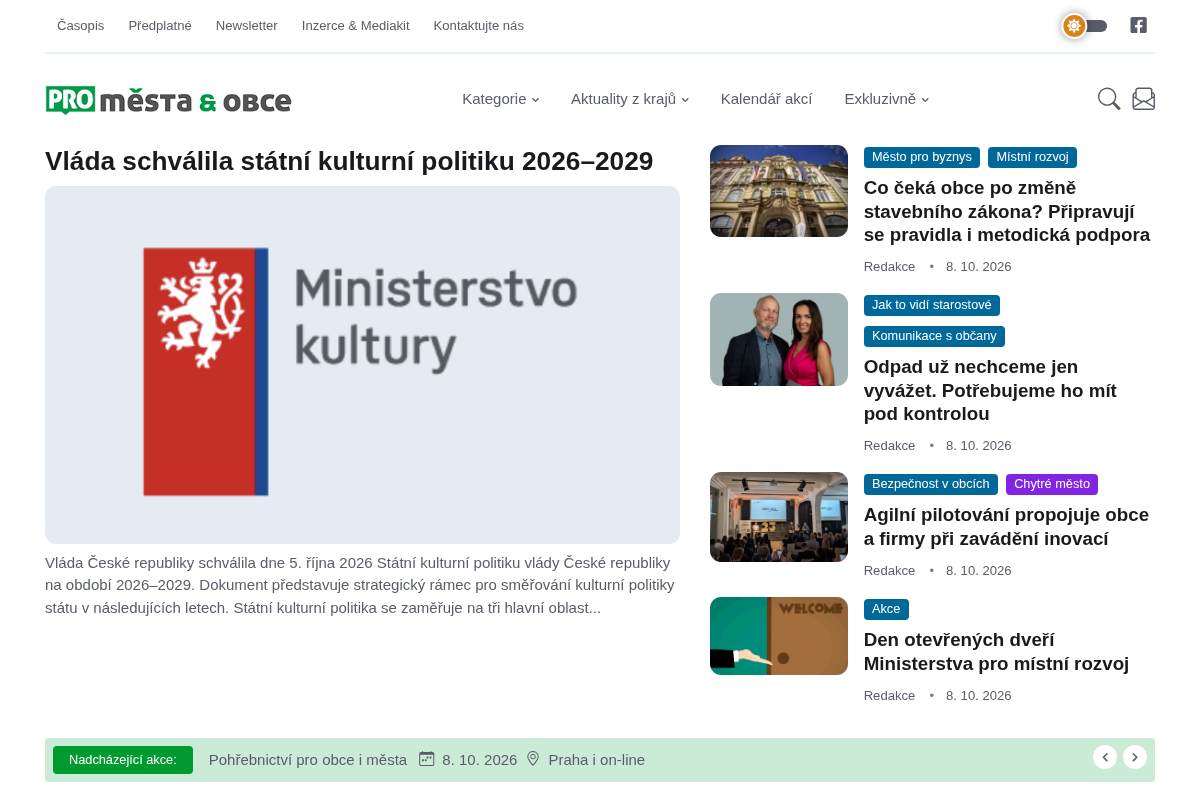Go to next upcoming event arrow

pyautogui.click(x=1135, y=757)
